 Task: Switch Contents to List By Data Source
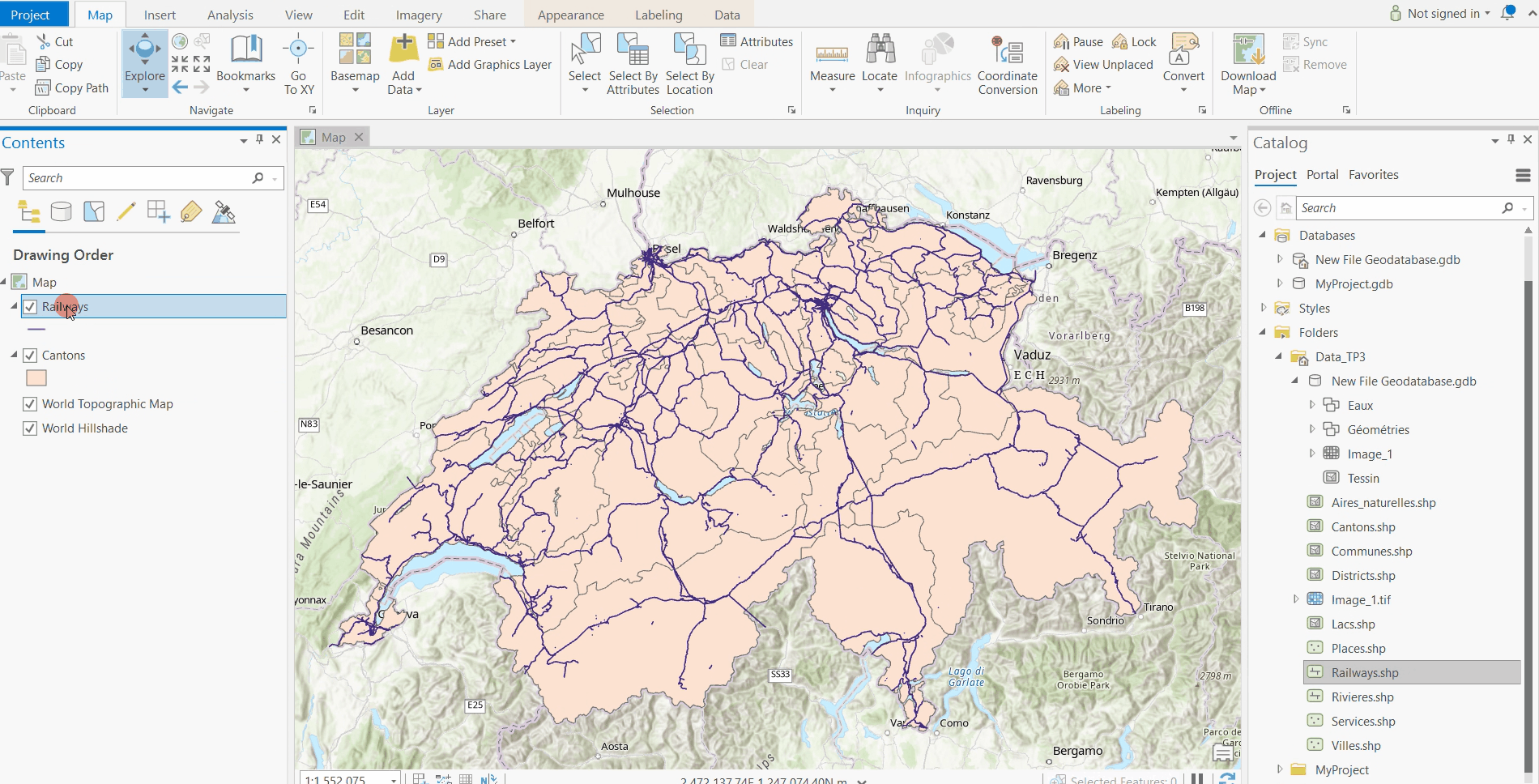coord(62,212)
